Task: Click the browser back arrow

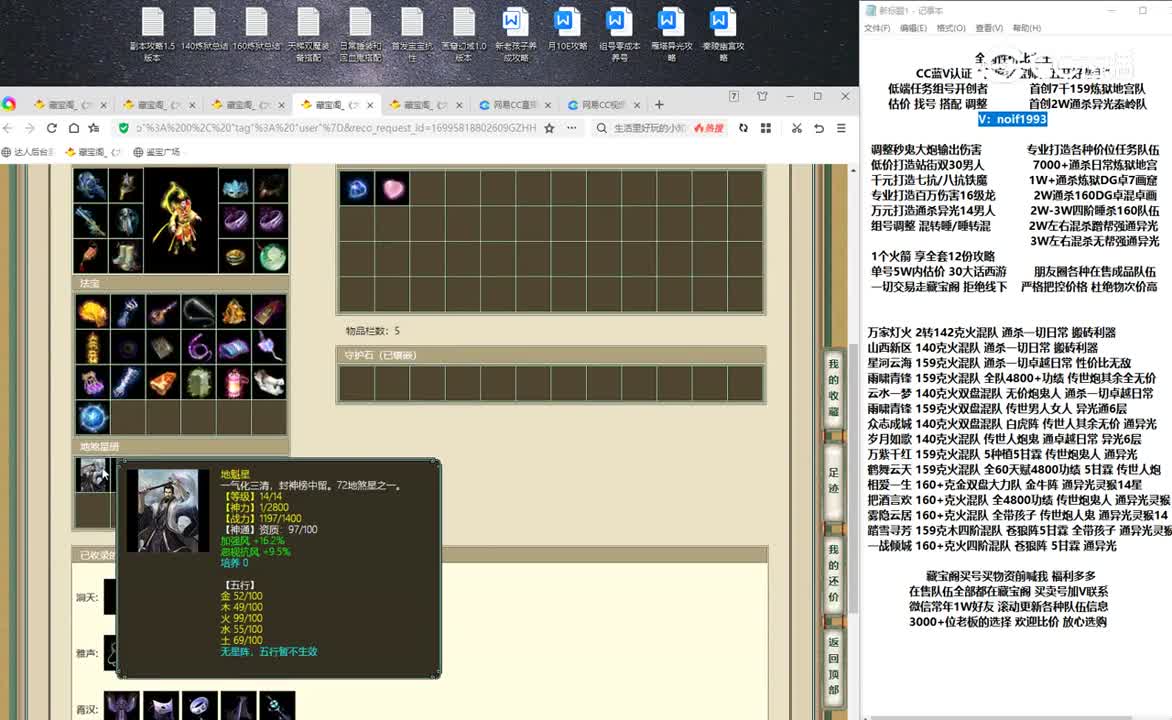Action: (7, 129)
